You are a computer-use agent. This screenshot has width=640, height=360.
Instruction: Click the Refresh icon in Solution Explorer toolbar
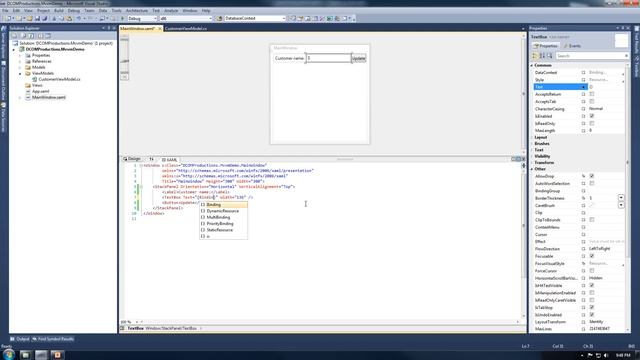pos(31,36)
